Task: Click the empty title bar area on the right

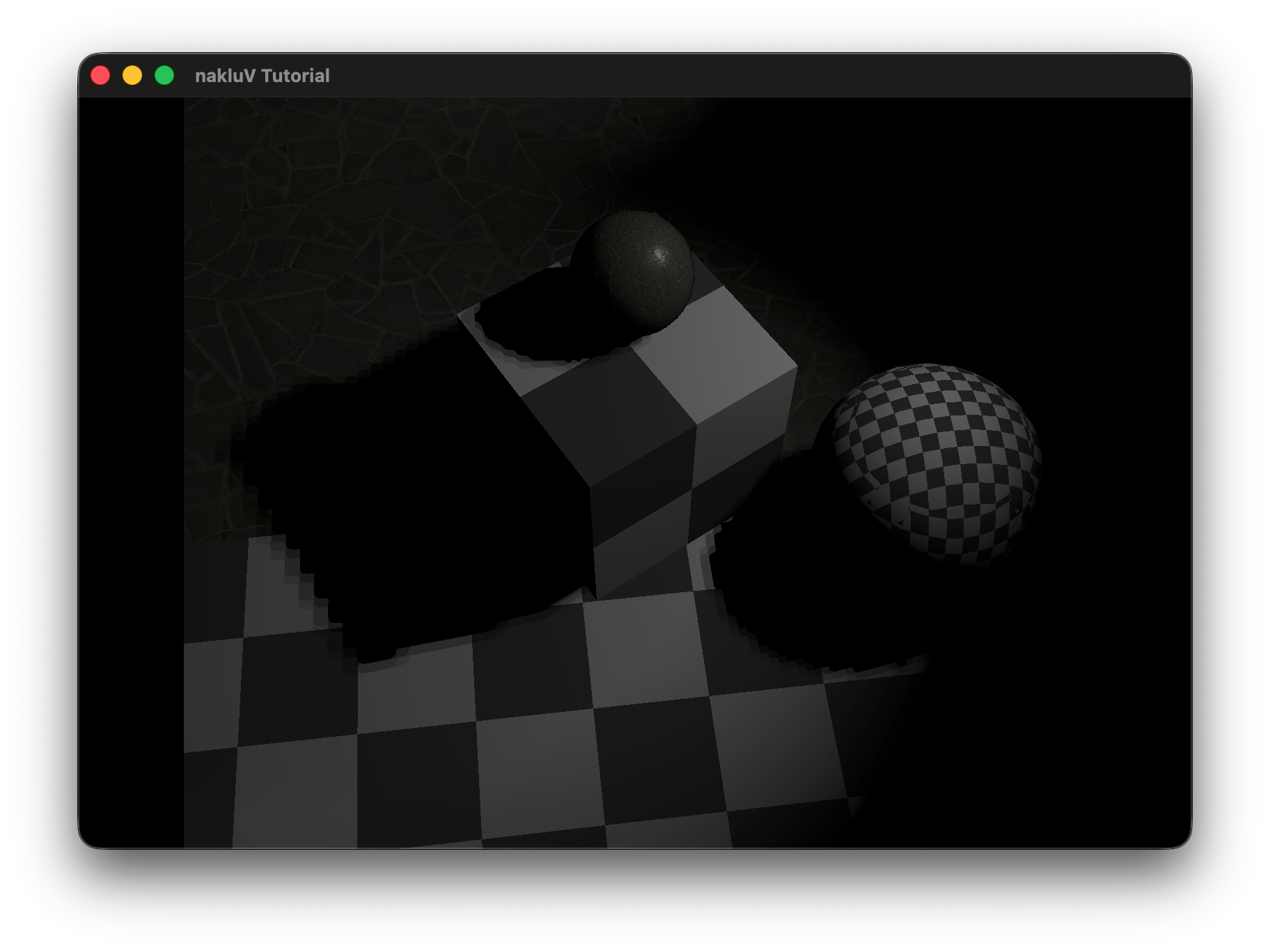Action: pyautogui.click(x=836, y=75)
